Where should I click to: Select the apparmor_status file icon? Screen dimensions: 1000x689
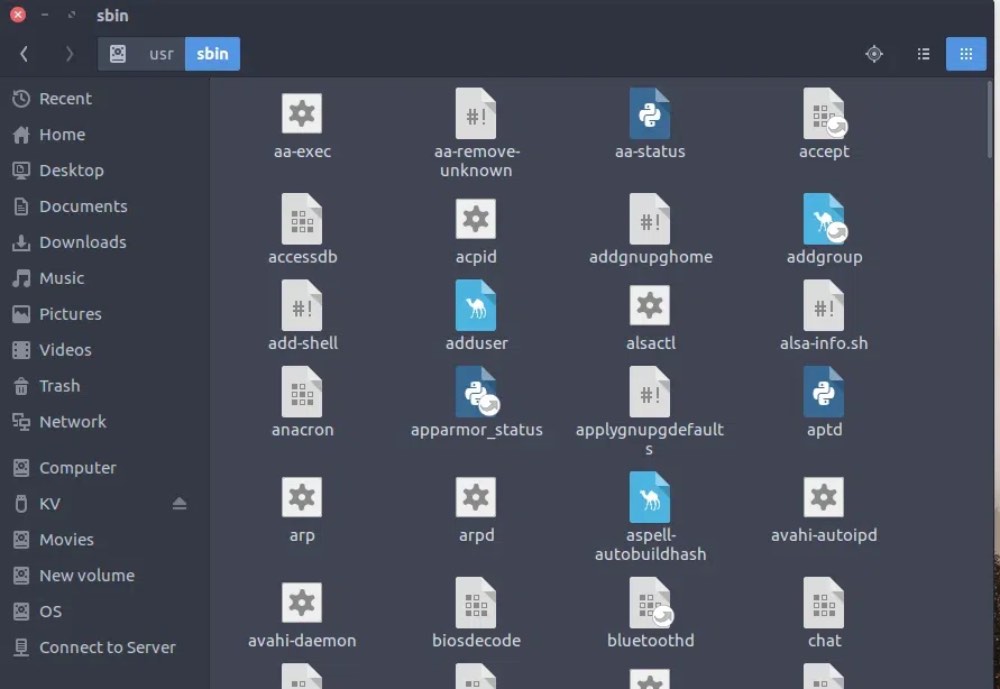475,392
